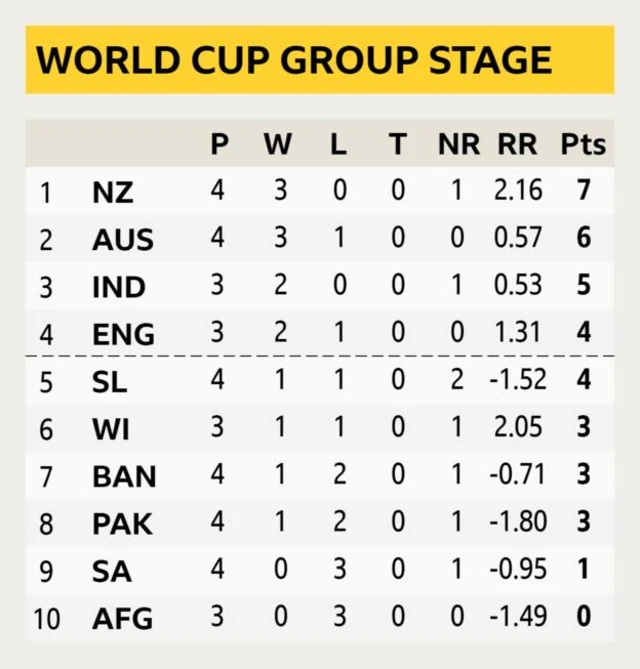
Task: Click the RR column header
Action: coord(518,145)
